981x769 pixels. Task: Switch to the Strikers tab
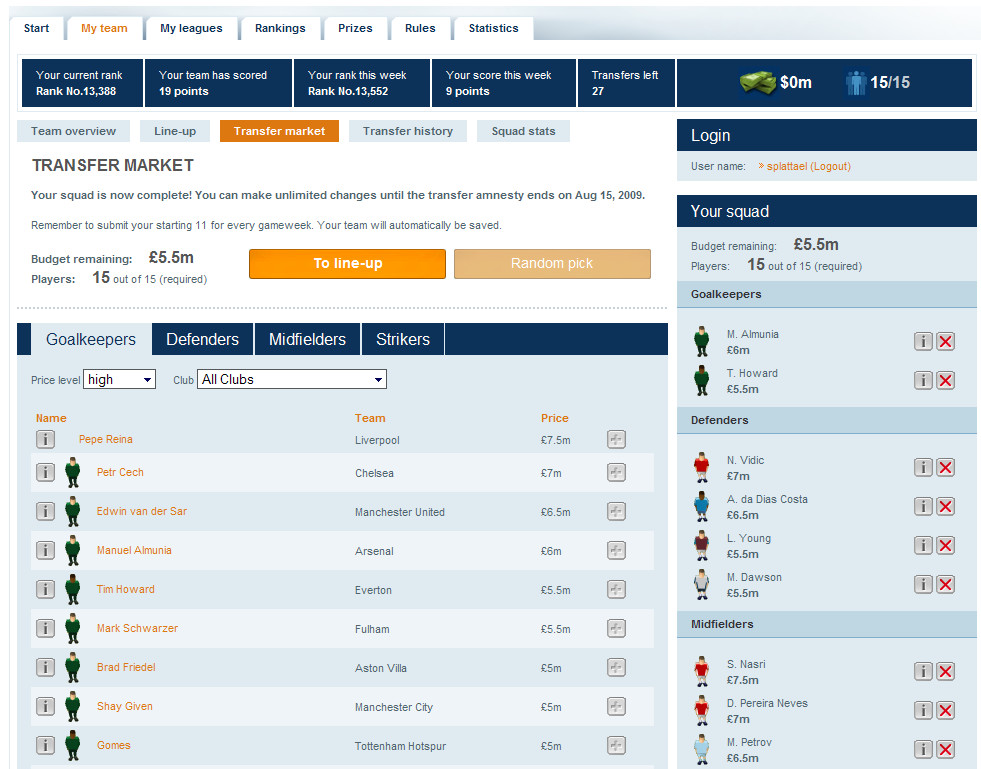tap(403, 339)
